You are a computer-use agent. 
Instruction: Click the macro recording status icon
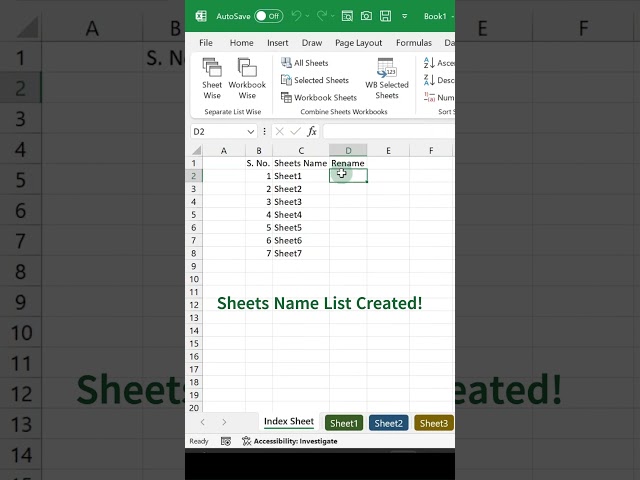click(226, 441)
